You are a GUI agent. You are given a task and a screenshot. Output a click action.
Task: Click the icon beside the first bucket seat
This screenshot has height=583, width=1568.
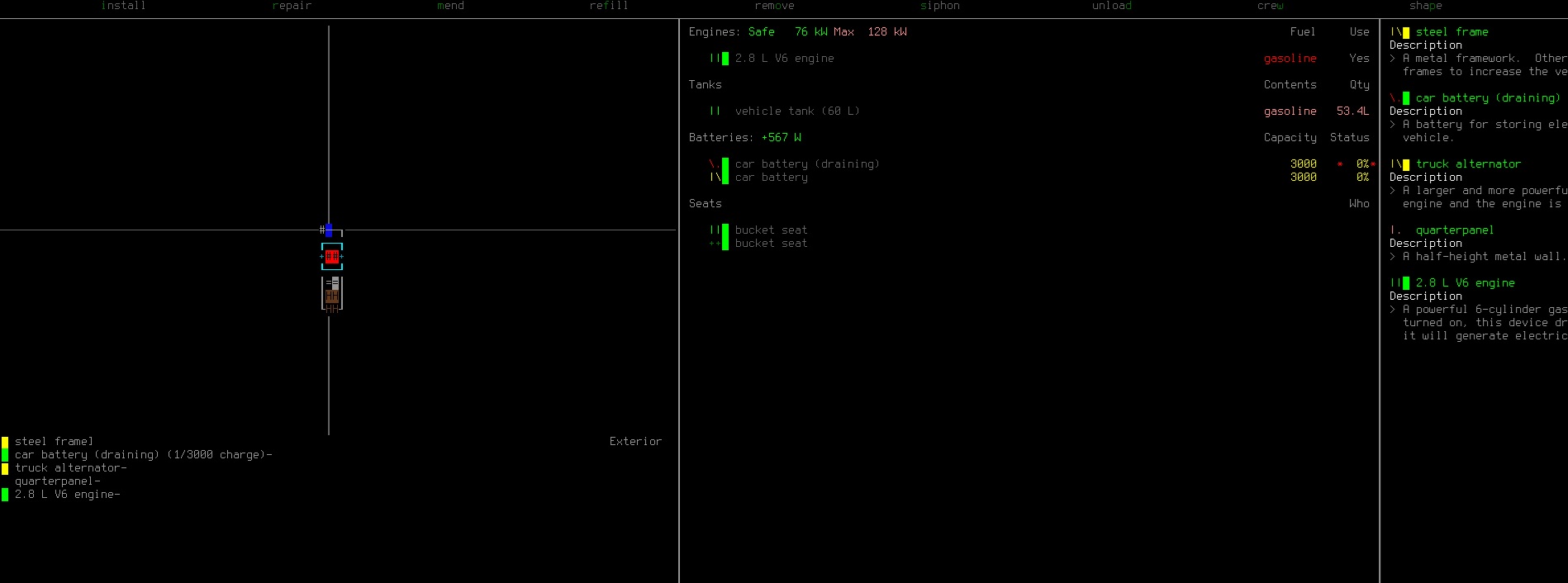pos(719,230)
